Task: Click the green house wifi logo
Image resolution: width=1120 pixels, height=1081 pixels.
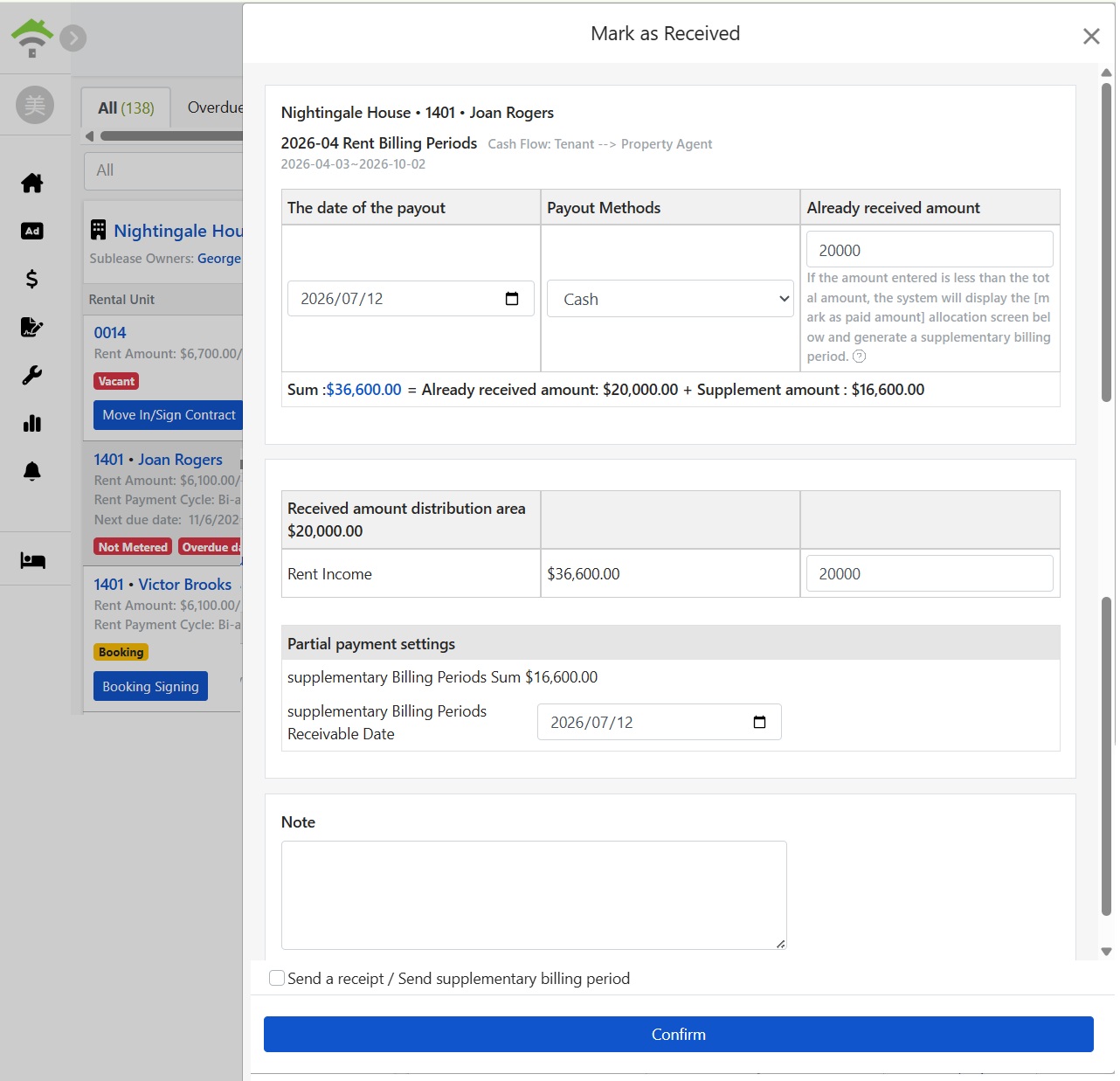Action: click(32, 38)
